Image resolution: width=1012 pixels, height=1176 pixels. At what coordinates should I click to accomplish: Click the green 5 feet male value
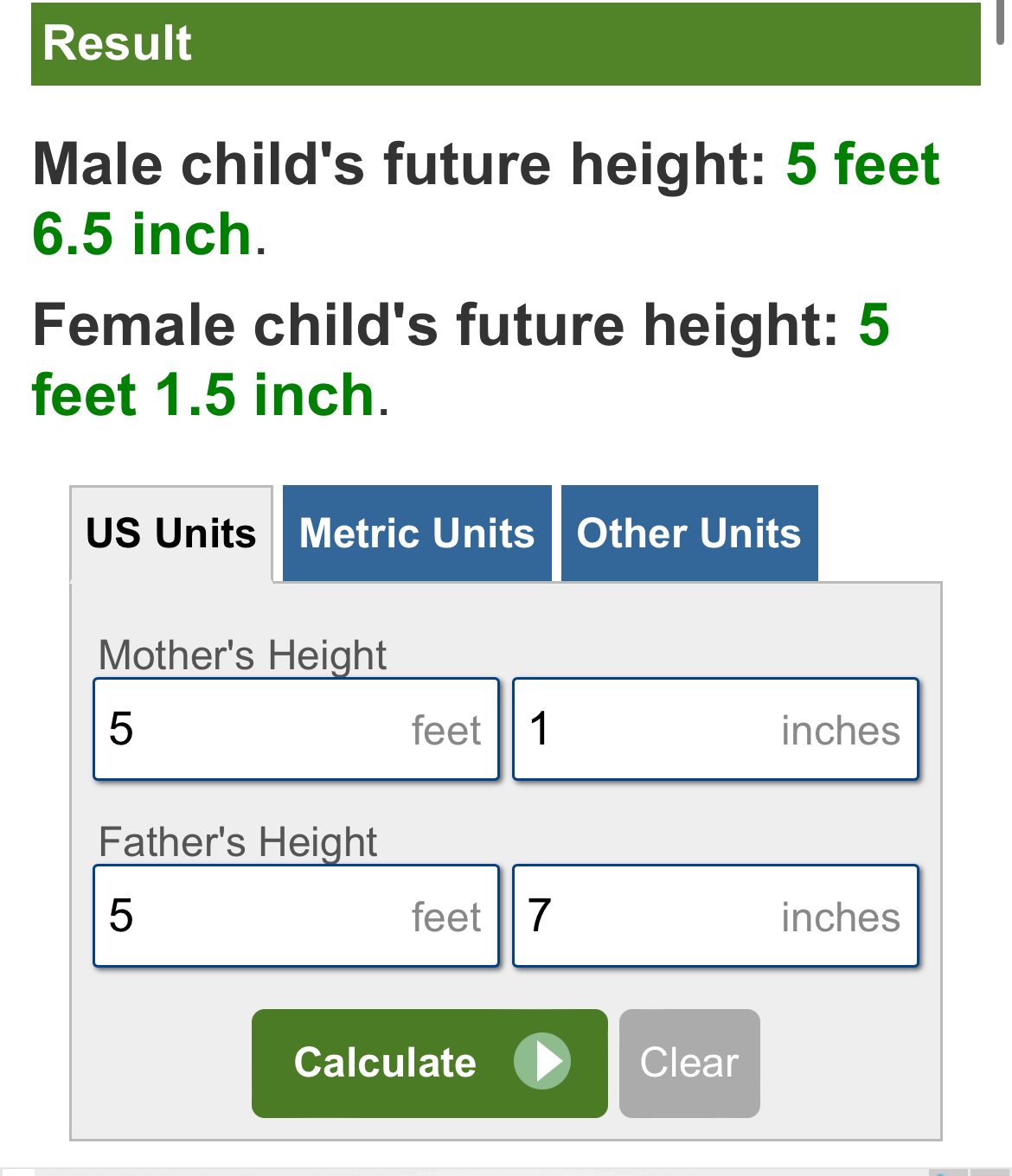(x=862, y=163)
